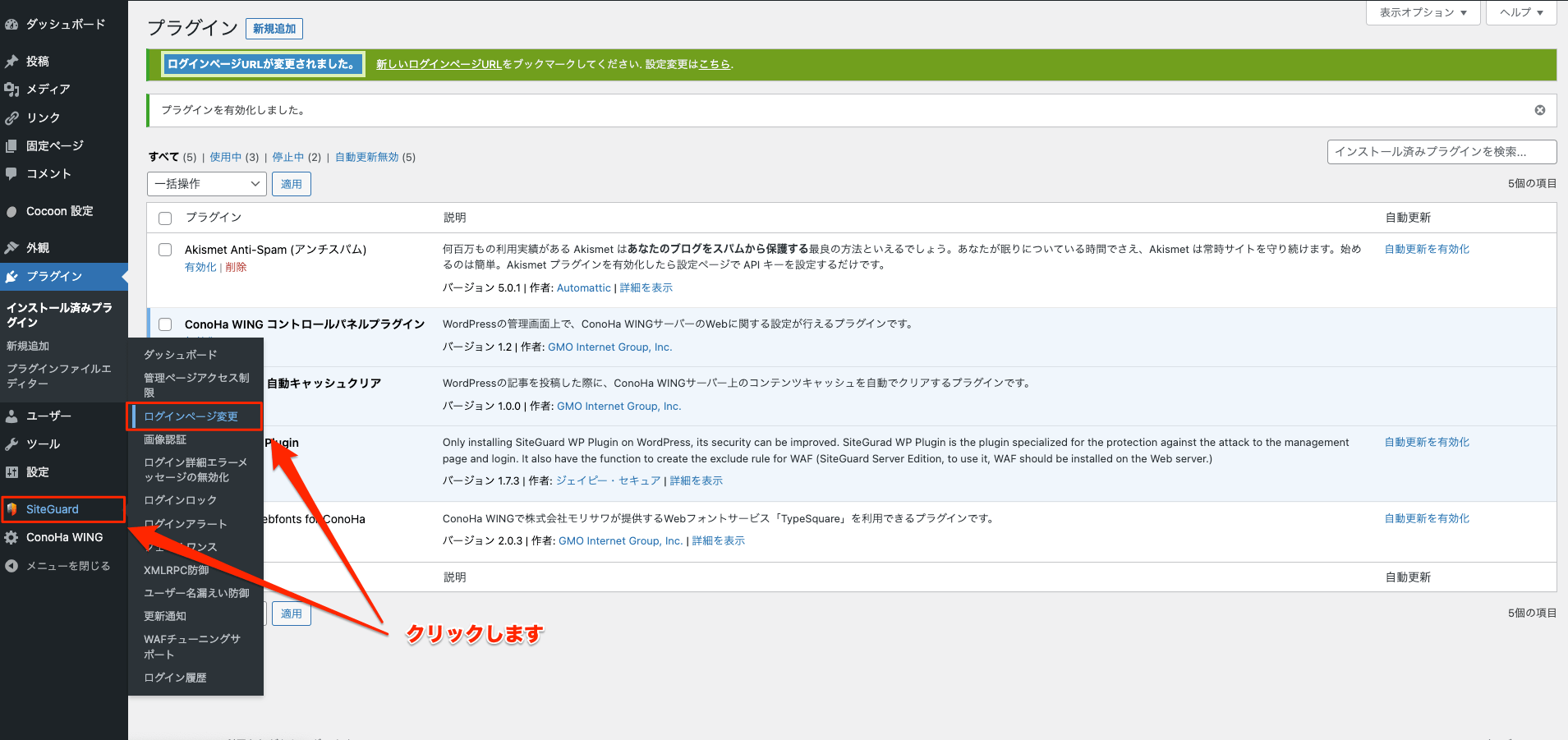The image size is (1568, 740).
Task: Open the コメント (Comments) sidebar icon
Action: click(x=48, y=173)
